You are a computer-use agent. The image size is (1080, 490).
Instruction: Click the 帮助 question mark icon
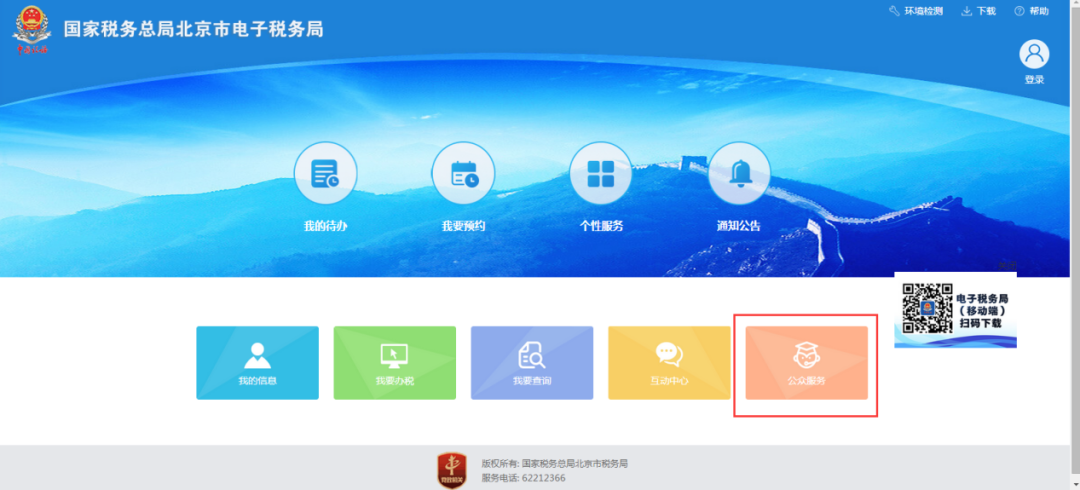tap(1019, 11)
